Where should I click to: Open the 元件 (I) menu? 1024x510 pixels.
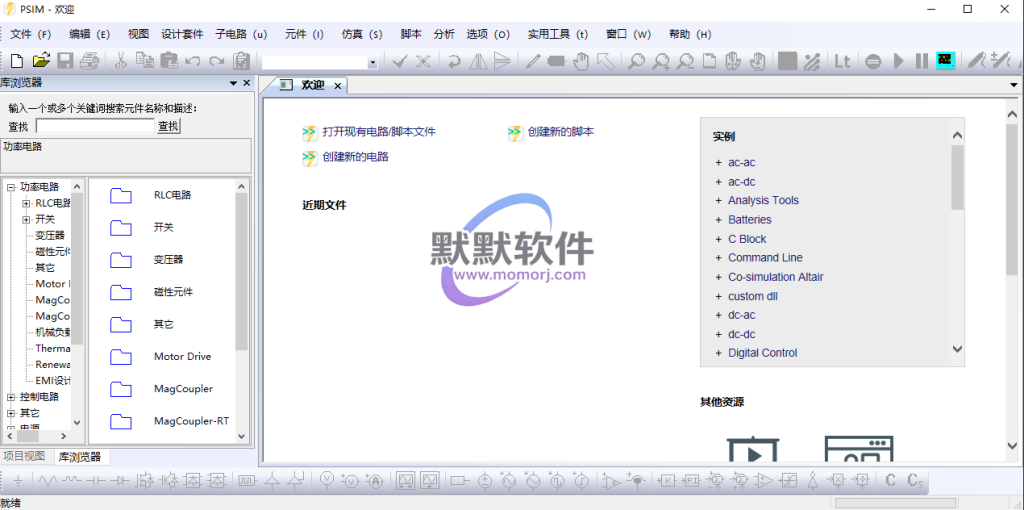pyautogui.click(x=304, y=35)
